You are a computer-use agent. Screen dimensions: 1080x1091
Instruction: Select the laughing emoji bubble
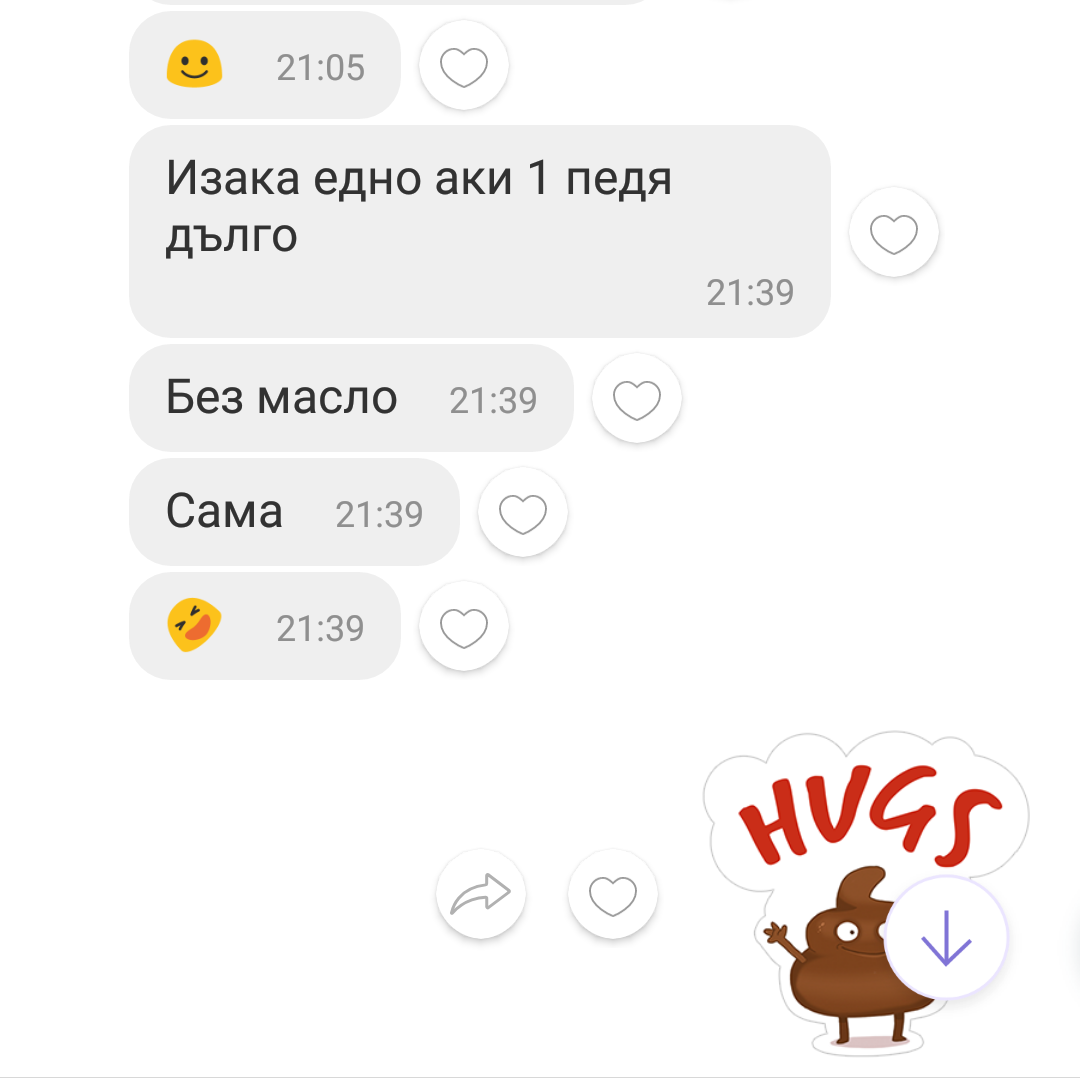click(x=265, y=626)
